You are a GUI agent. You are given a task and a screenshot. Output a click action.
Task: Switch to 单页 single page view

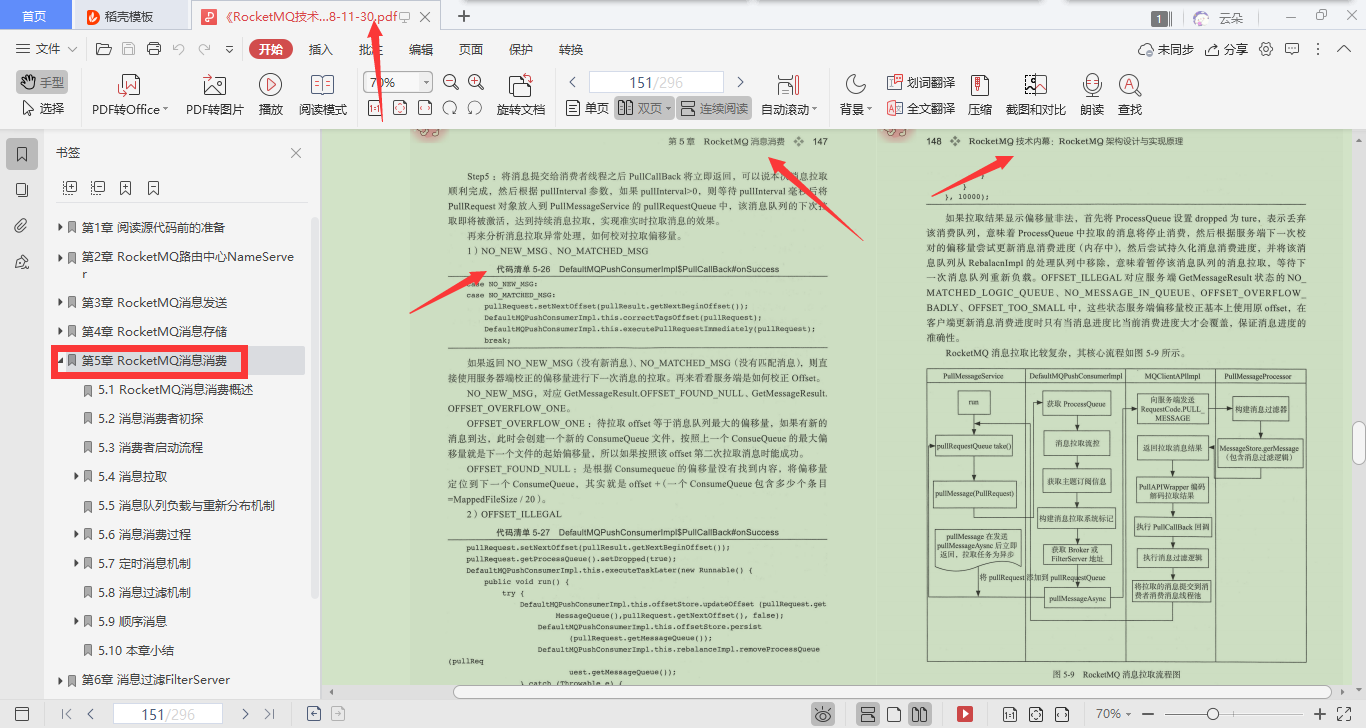pos(587,108)
